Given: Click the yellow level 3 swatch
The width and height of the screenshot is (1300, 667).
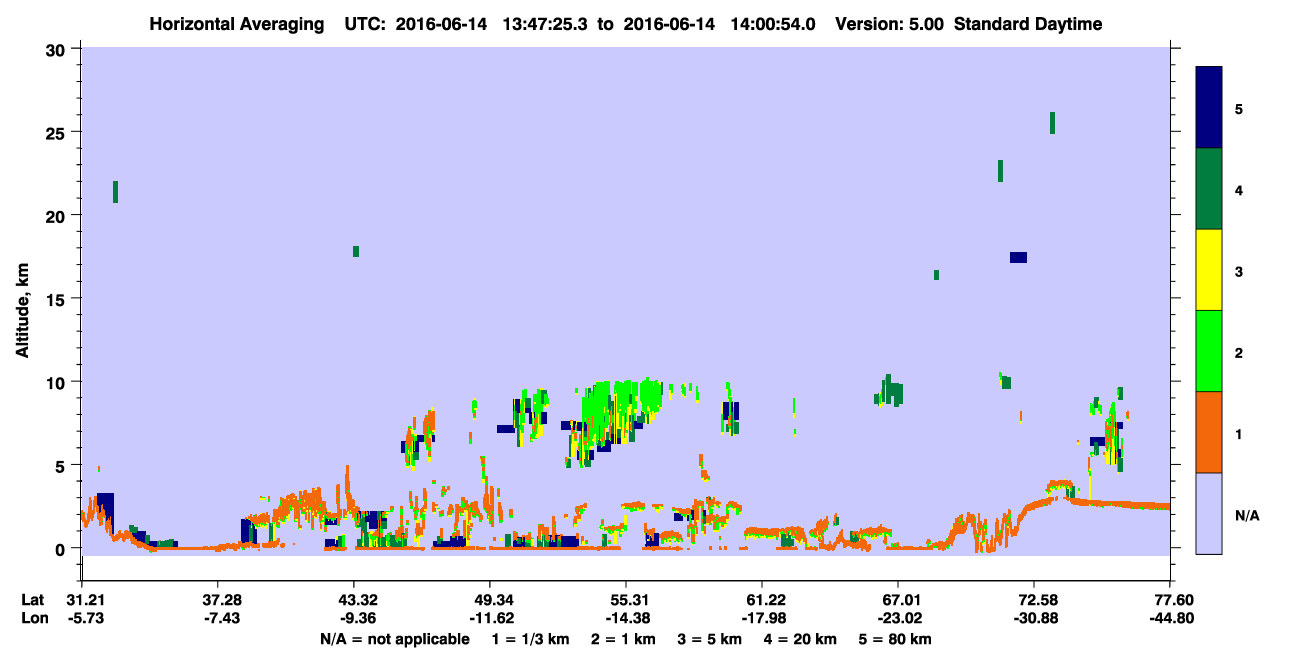Looking at the screenshot, I should click(x=1209, y=270).
